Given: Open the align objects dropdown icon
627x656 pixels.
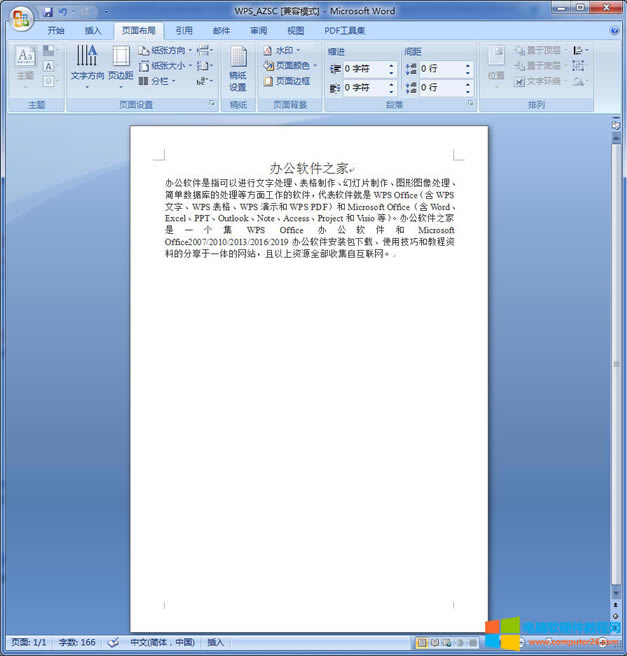Looking at the screenshot, I should click(x=581, y=51).
